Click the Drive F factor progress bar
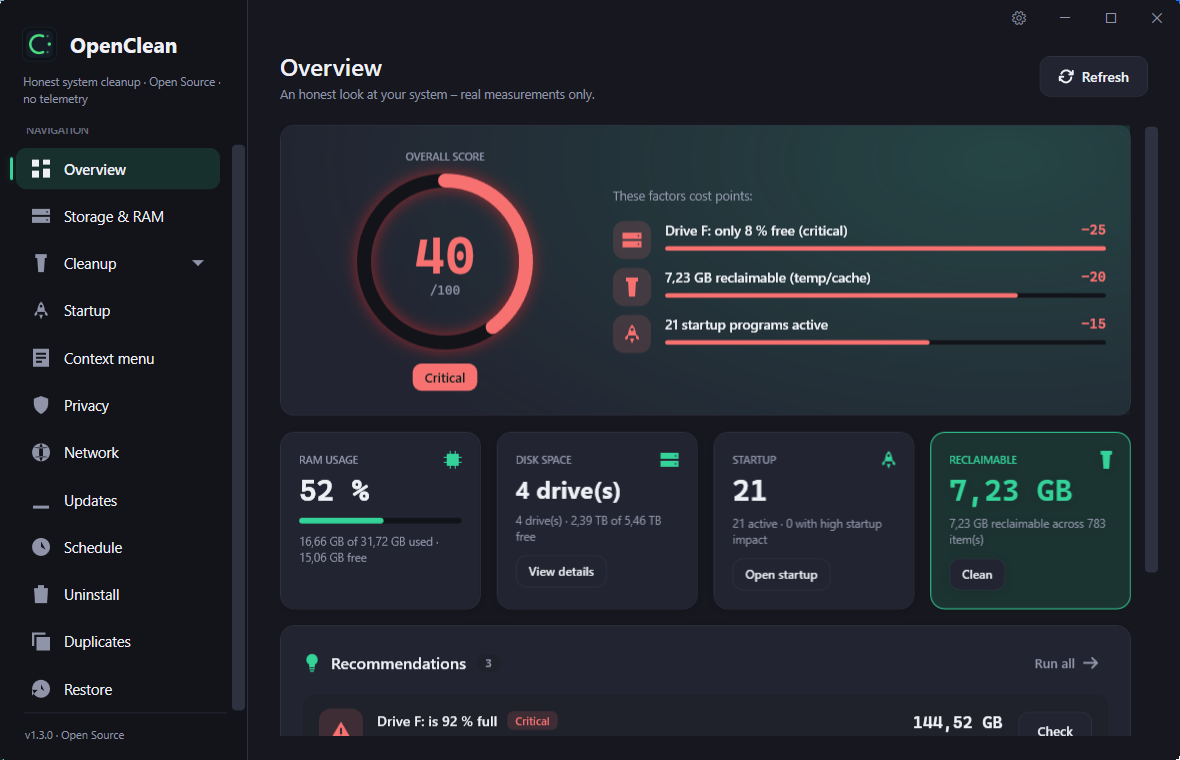The image size is (1180, 760). tap(885, 248)
